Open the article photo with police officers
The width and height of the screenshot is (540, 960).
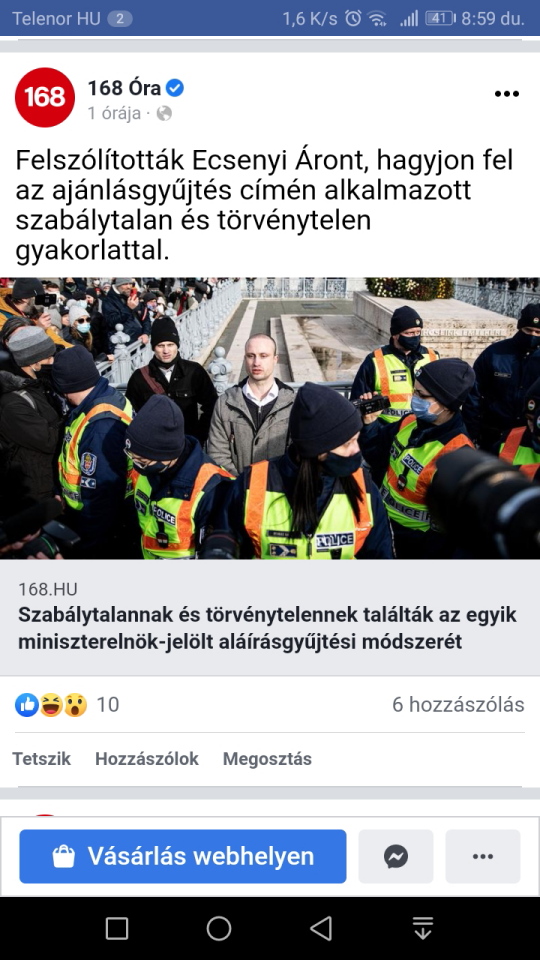[x=270, y=418]
